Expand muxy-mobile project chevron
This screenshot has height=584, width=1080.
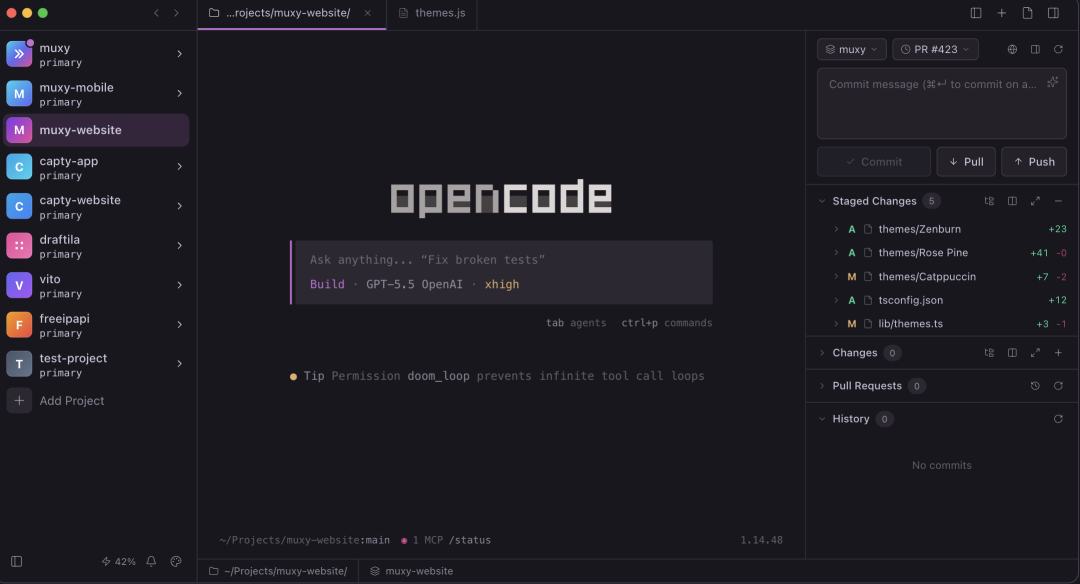179,94
